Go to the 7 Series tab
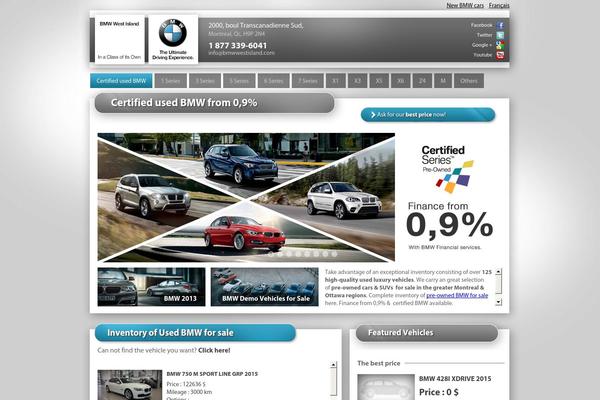 click(x=308, y=81)
